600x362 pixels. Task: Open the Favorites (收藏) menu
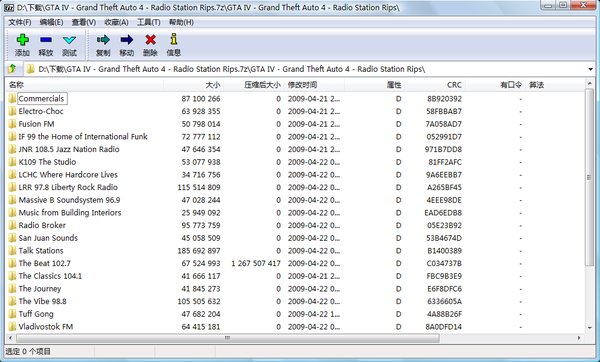click(x=116, y=22)
